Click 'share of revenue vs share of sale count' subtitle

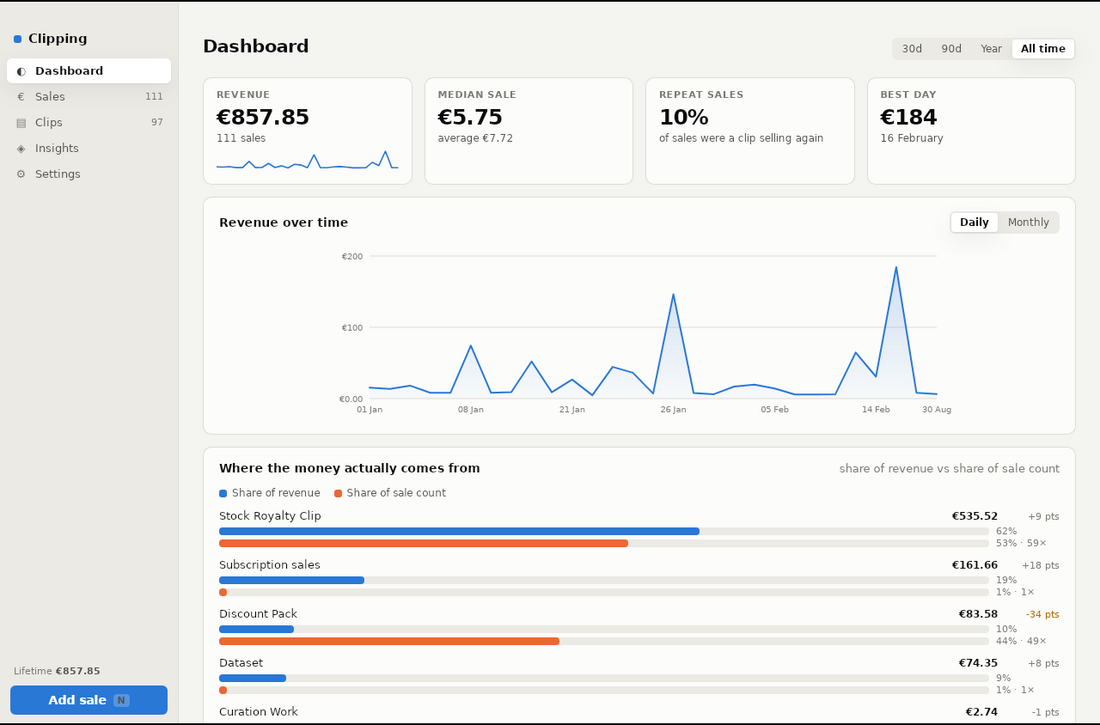(949, 469)
